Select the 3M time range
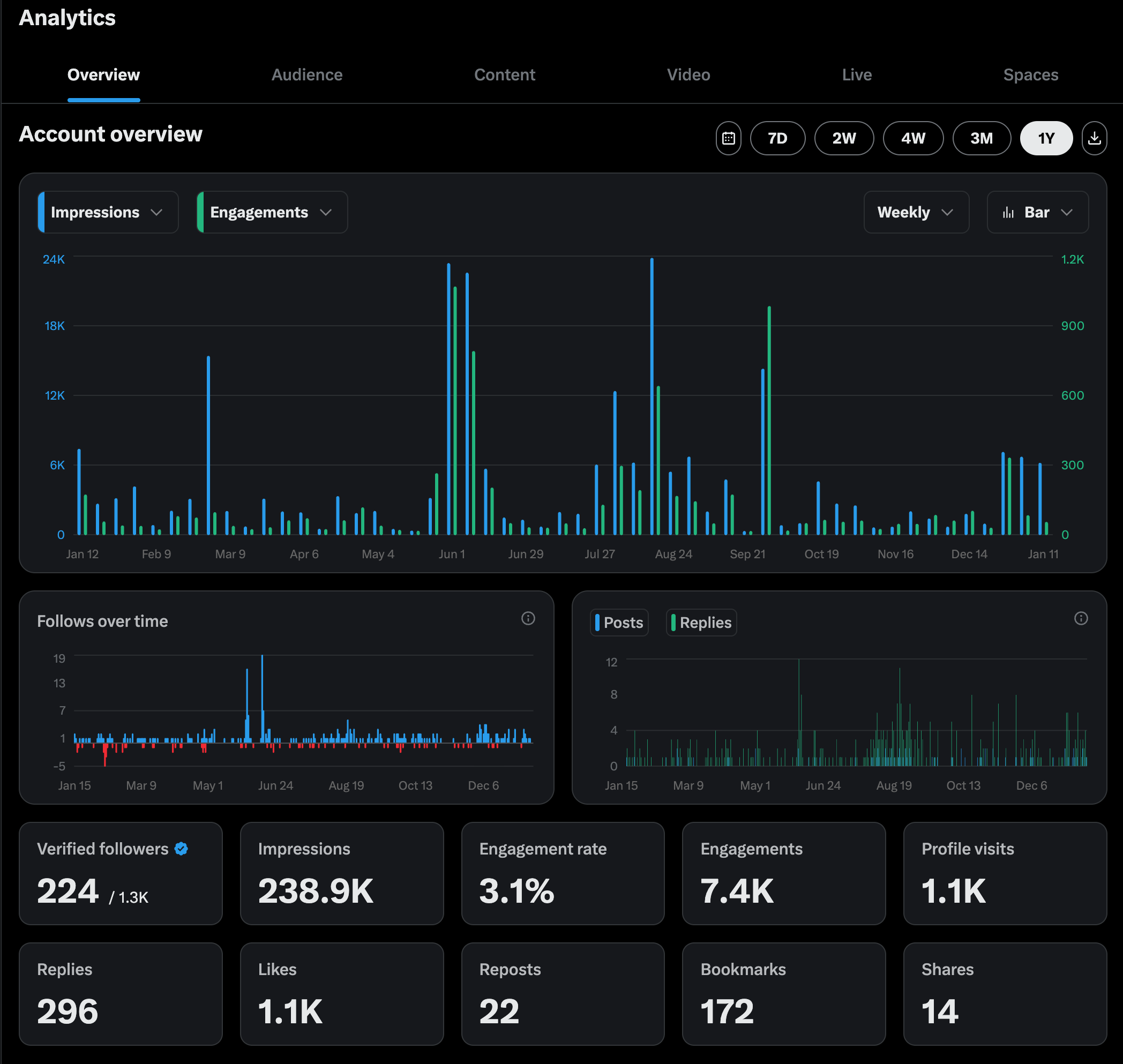 click(x=982, y=138)
